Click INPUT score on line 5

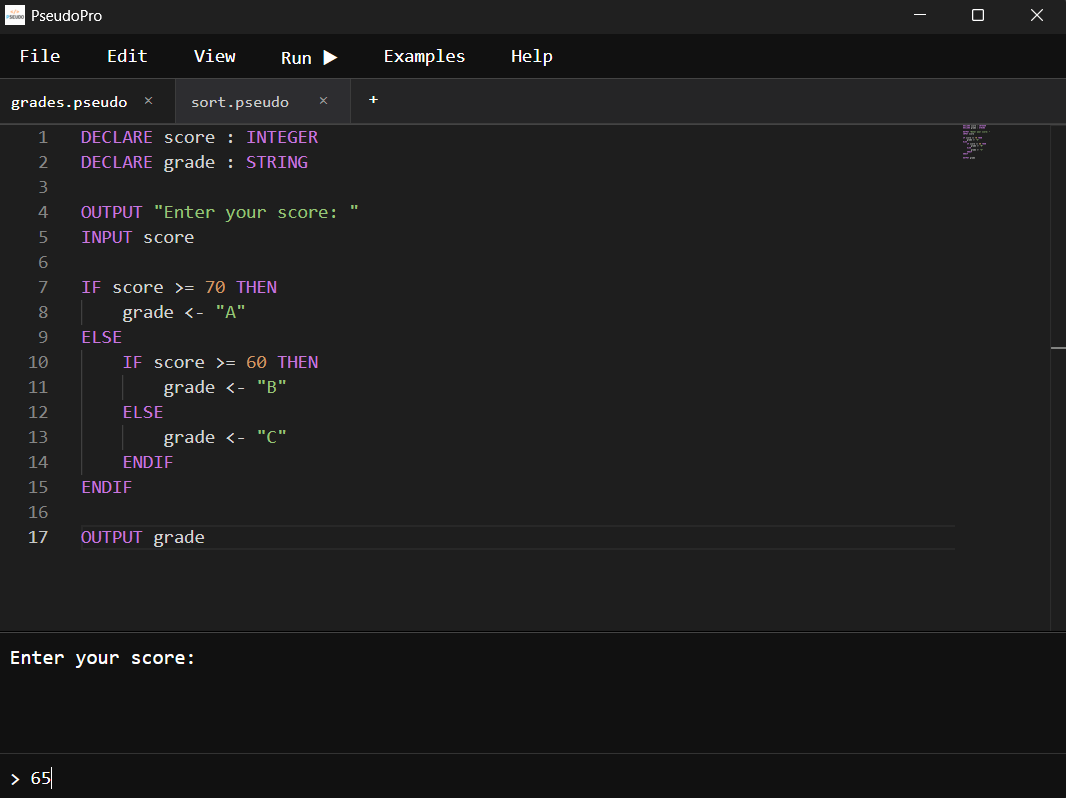tap(138, 237)
